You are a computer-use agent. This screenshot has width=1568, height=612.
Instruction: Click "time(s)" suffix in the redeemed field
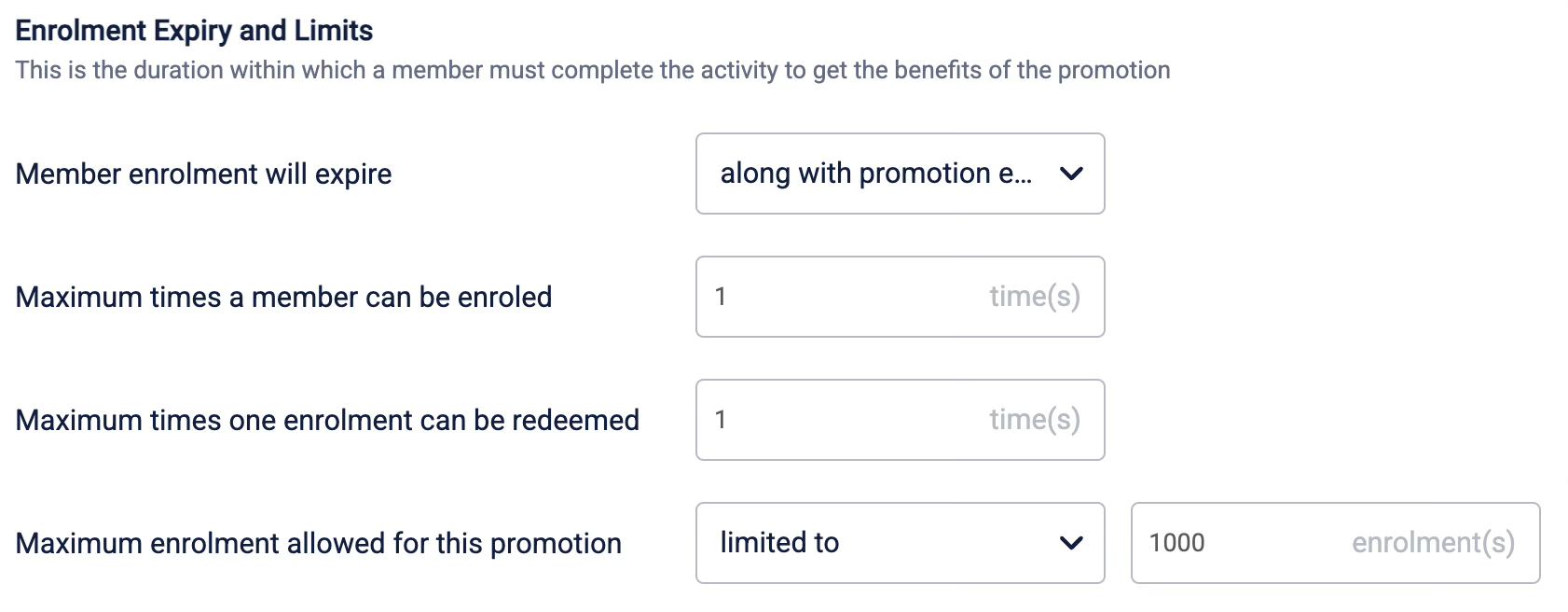1034,420
